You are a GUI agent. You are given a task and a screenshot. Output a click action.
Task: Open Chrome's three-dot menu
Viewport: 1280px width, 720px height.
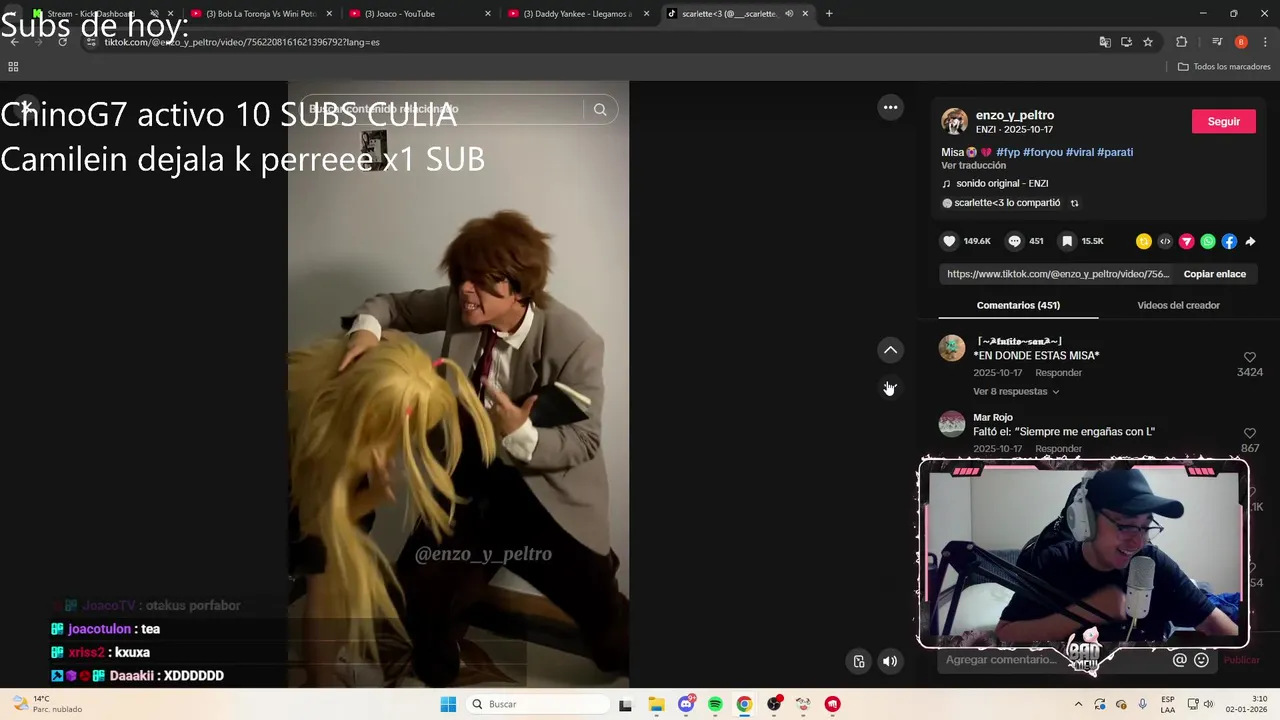pyautogui.click(x=1266, y=42)
